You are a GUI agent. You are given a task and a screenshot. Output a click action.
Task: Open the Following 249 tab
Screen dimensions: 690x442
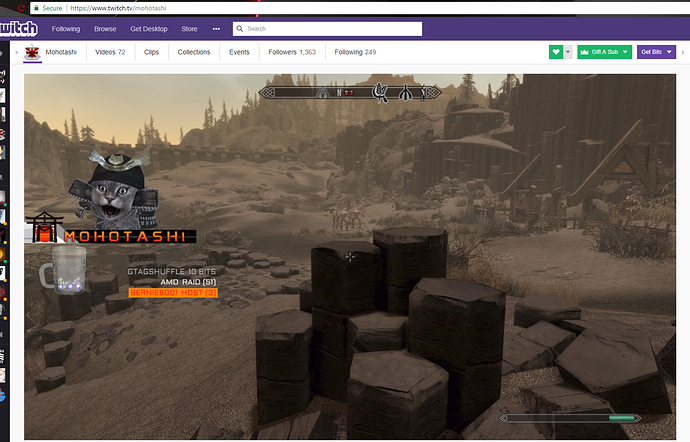(x=355, y=52)
